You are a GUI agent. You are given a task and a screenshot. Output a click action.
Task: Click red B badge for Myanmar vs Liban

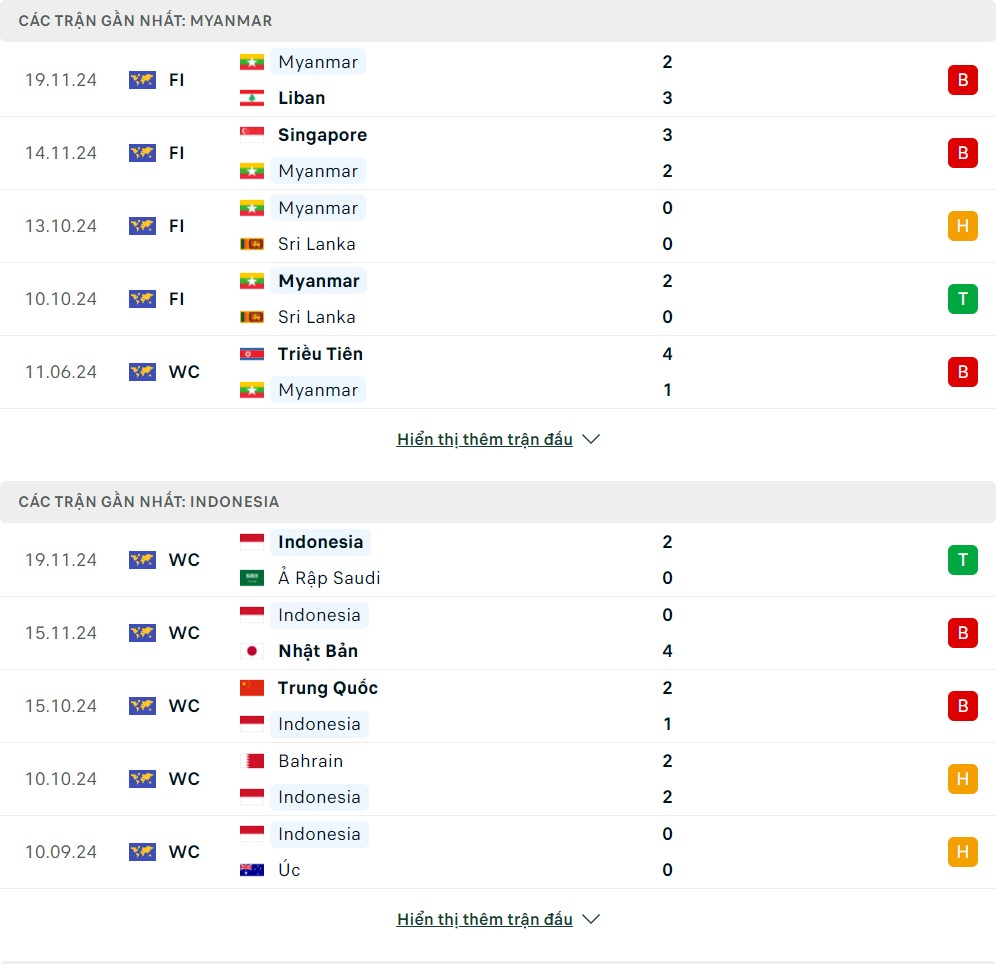[962, 80]
